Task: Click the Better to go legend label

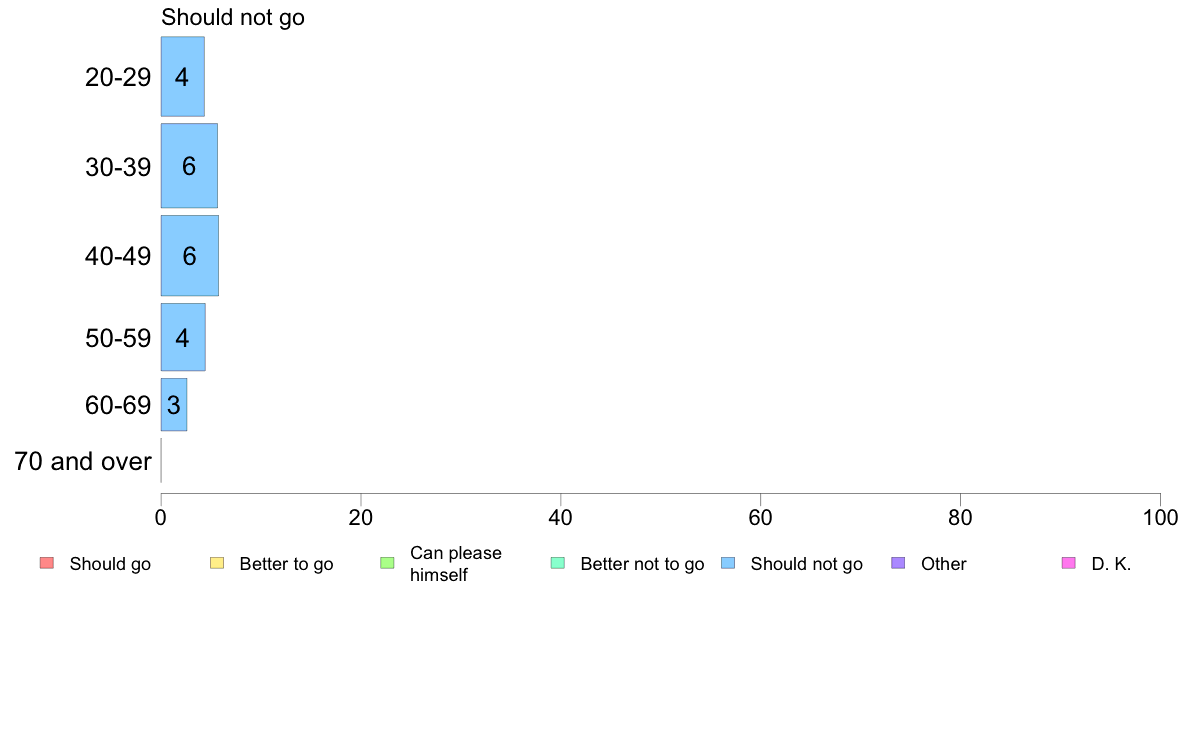Action: [x=286, y=564]
